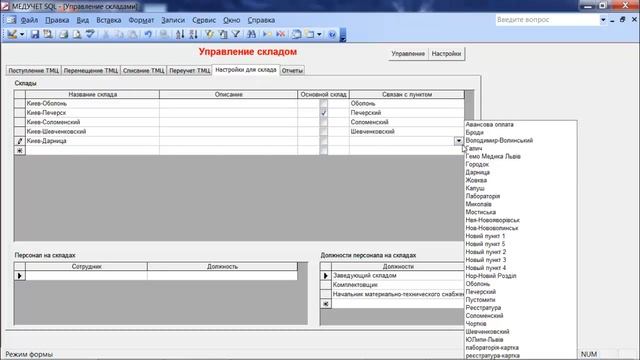Image resolution: width=640 pixels, height=360 pixels.
Task: Click the Undo arrow toolbar icon
Action: [148, 34]
